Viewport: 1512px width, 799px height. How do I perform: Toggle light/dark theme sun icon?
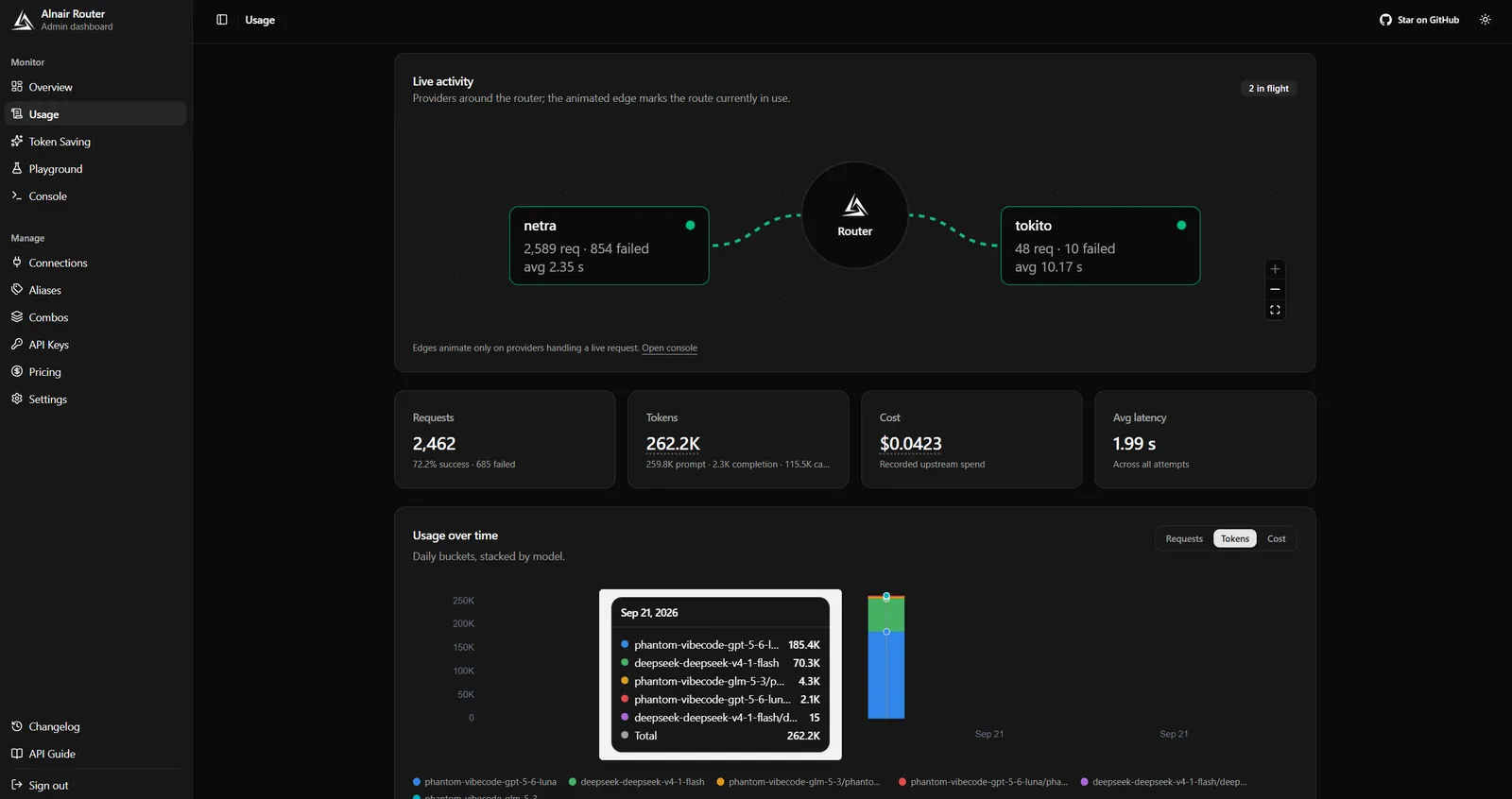1486,20
